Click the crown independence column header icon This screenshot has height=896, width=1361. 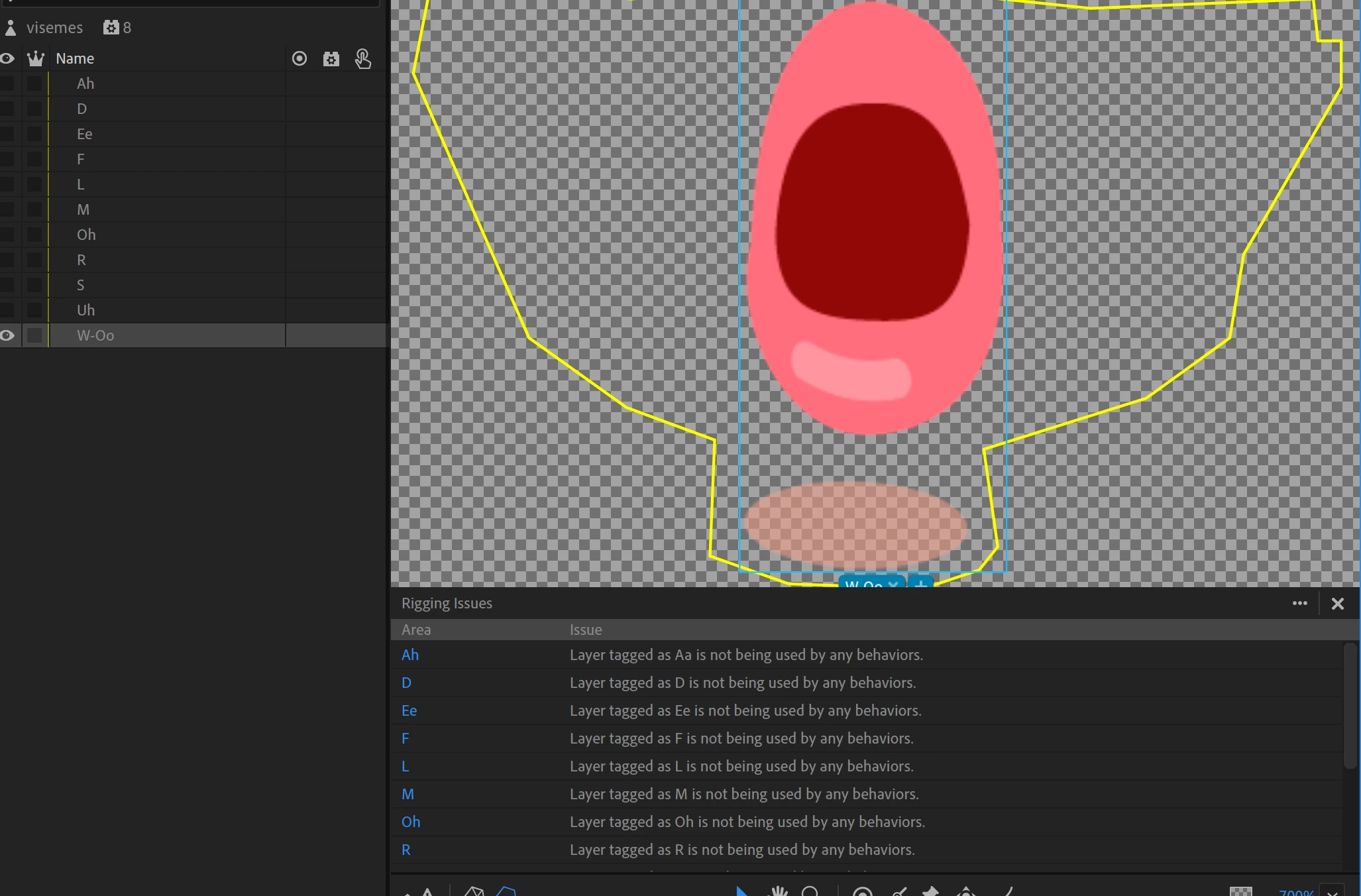pyautogui.click(x=35, y=58)
